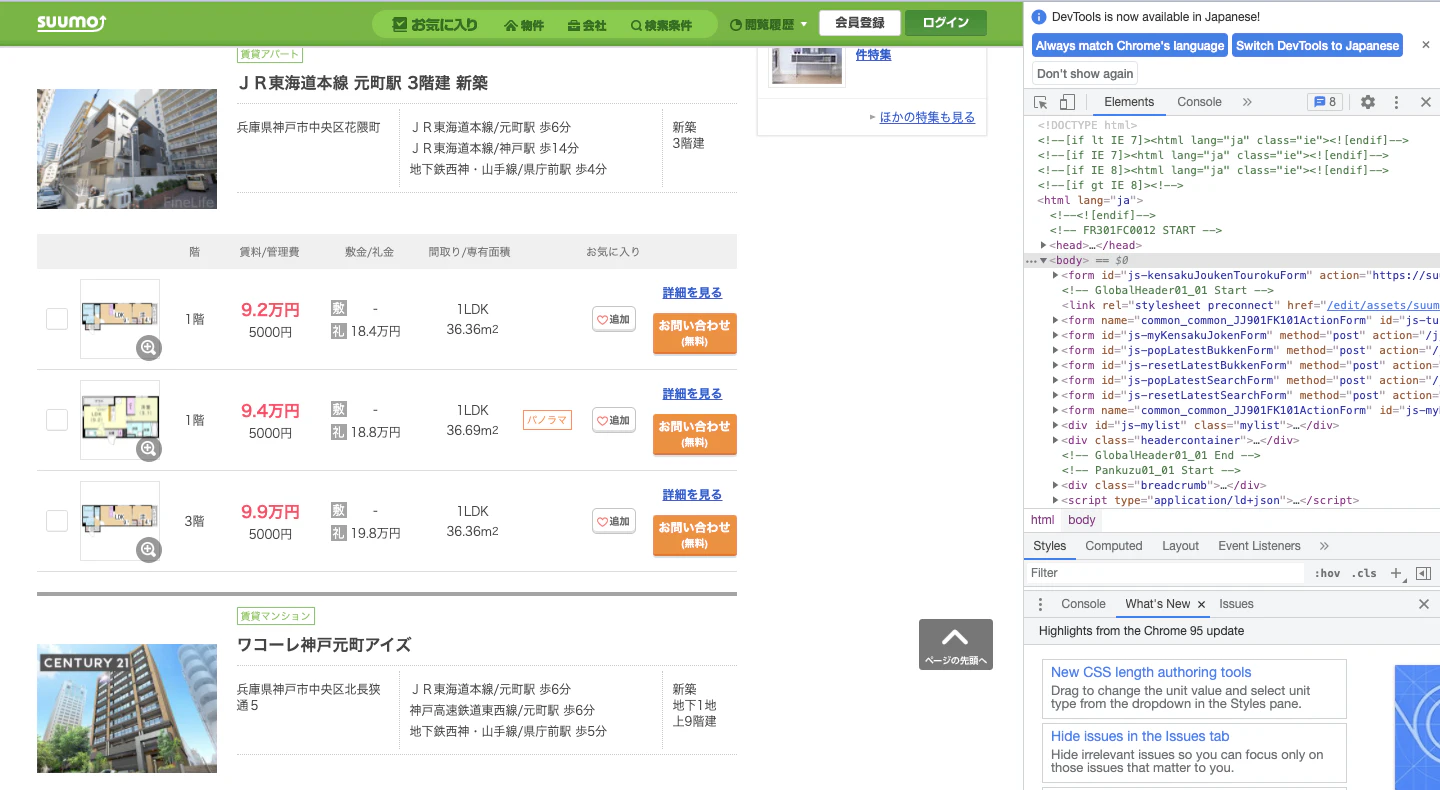This screenshot has height=790, width=1440.
Task: Enlarge the floor plan of the 9.4万円 room
Action: (149, 449)
